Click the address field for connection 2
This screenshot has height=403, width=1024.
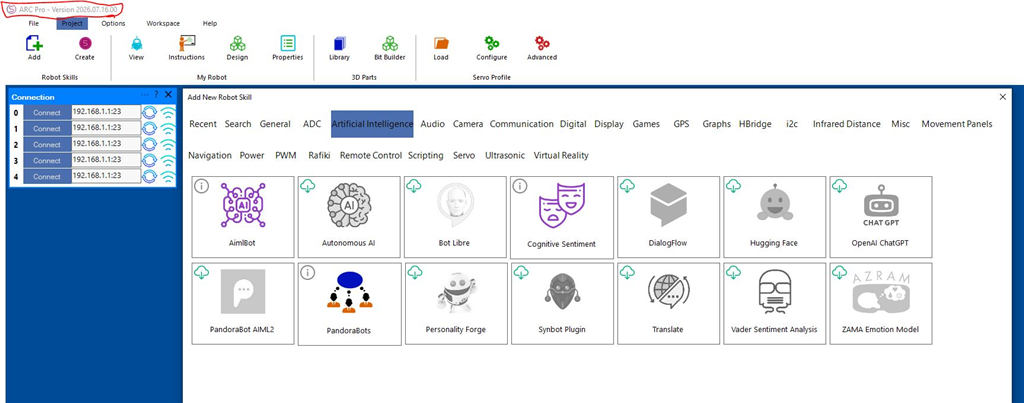click(x=106, y=144)
